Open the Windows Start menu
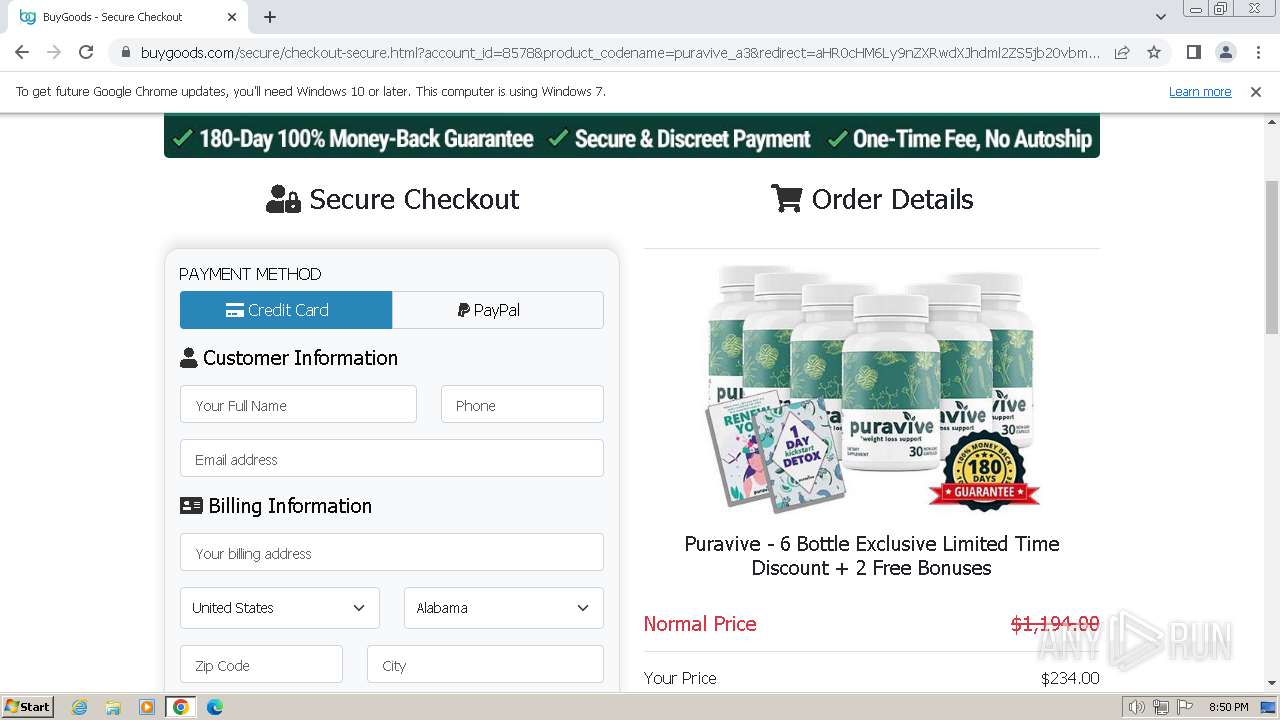The width and height of the screenshot is (1280, 720). pyautogui.click(x=27, y=707)
